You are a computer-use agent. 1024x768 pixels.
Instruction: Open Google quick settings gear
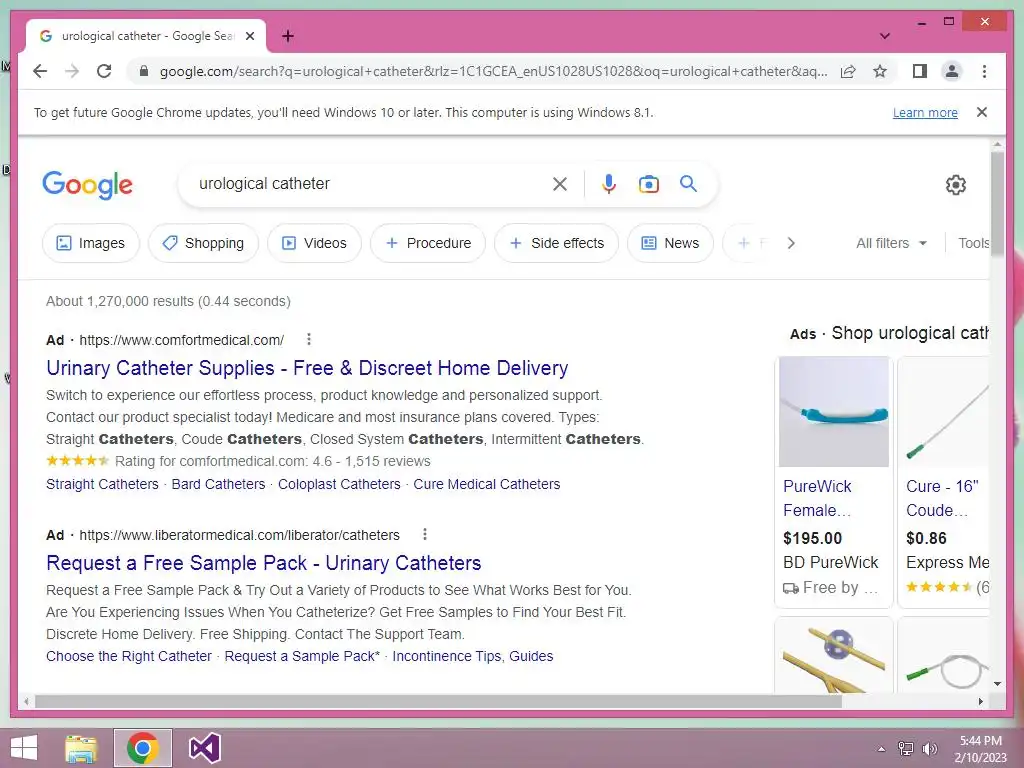coord(955,185)
